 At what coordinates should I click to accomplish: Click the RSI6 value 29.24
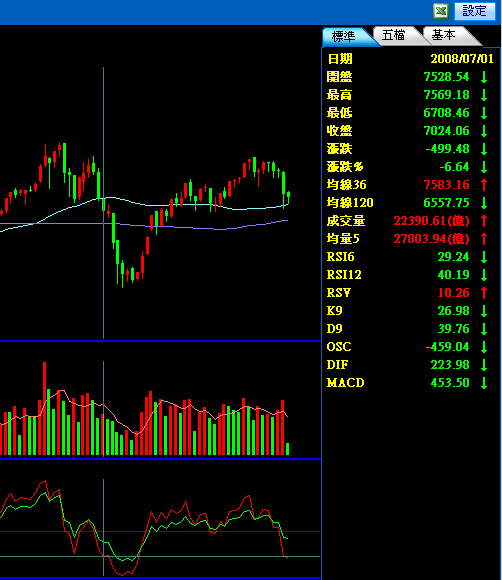tap(454, 257)
